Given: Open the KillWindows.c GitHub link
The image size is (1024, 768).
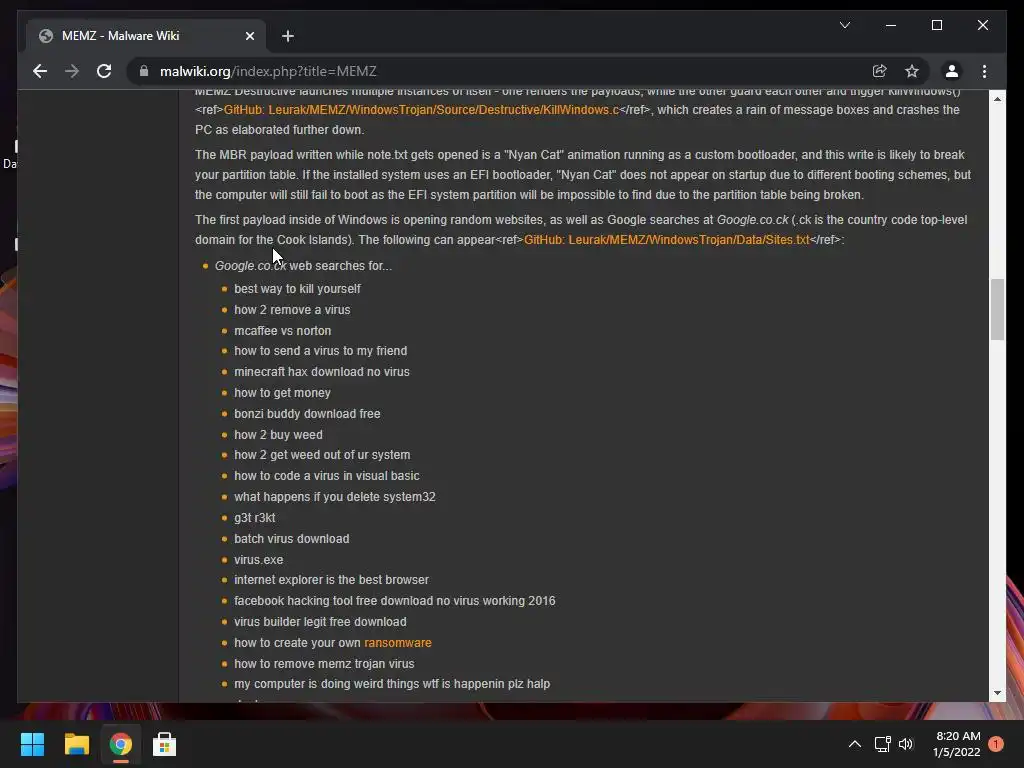Looking at the screenshot, I should click(421, 110).
